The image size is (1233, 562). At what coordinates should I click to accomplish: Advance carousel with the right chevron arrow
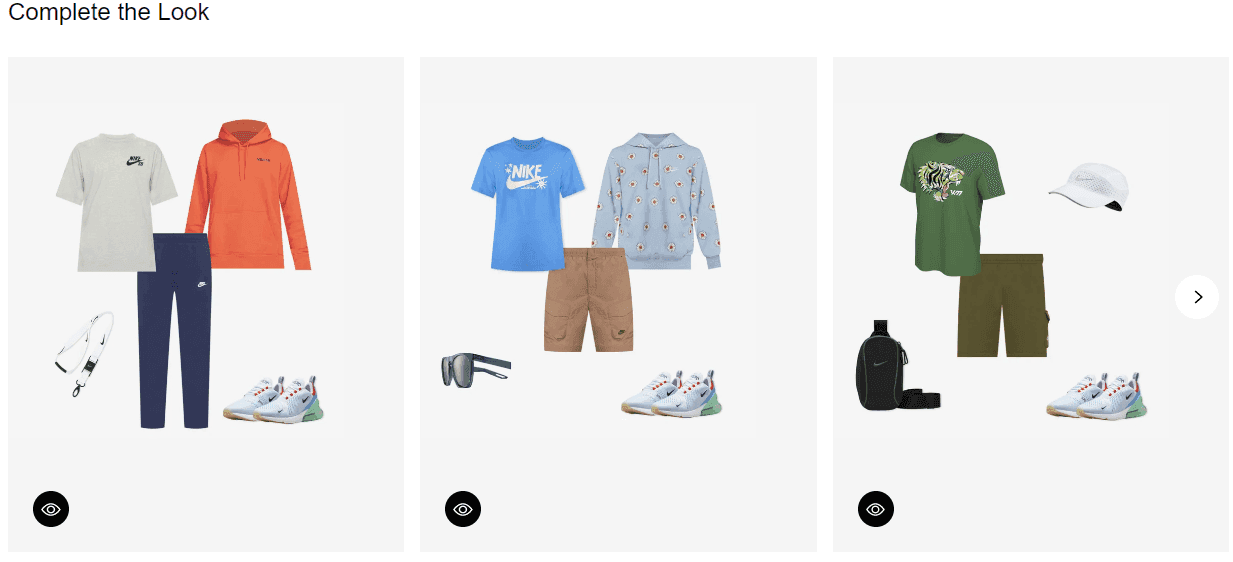pos(1197,297)
